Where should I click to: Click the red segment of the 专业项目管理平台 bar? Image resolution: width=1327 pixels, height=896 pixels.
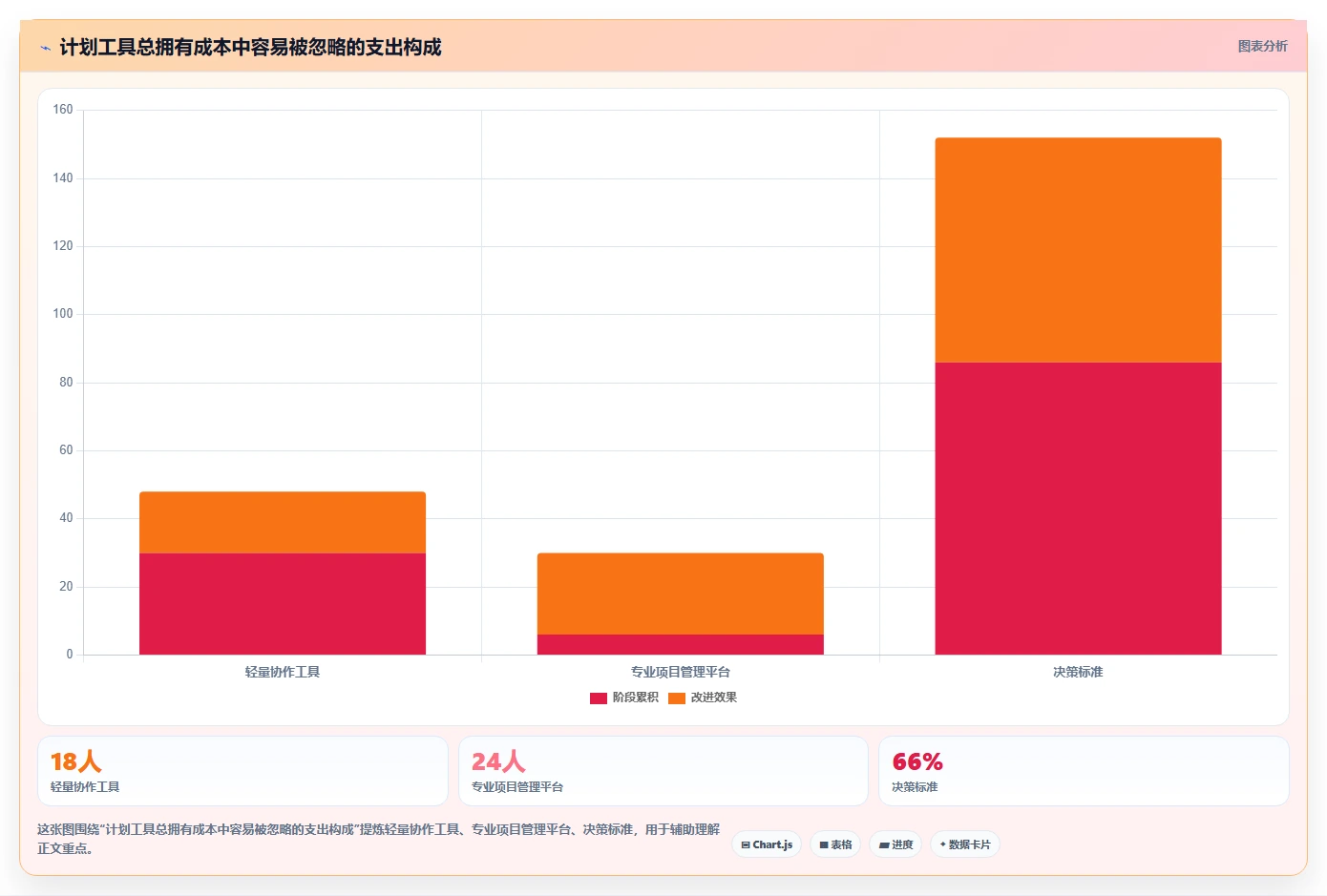point(681,645)
